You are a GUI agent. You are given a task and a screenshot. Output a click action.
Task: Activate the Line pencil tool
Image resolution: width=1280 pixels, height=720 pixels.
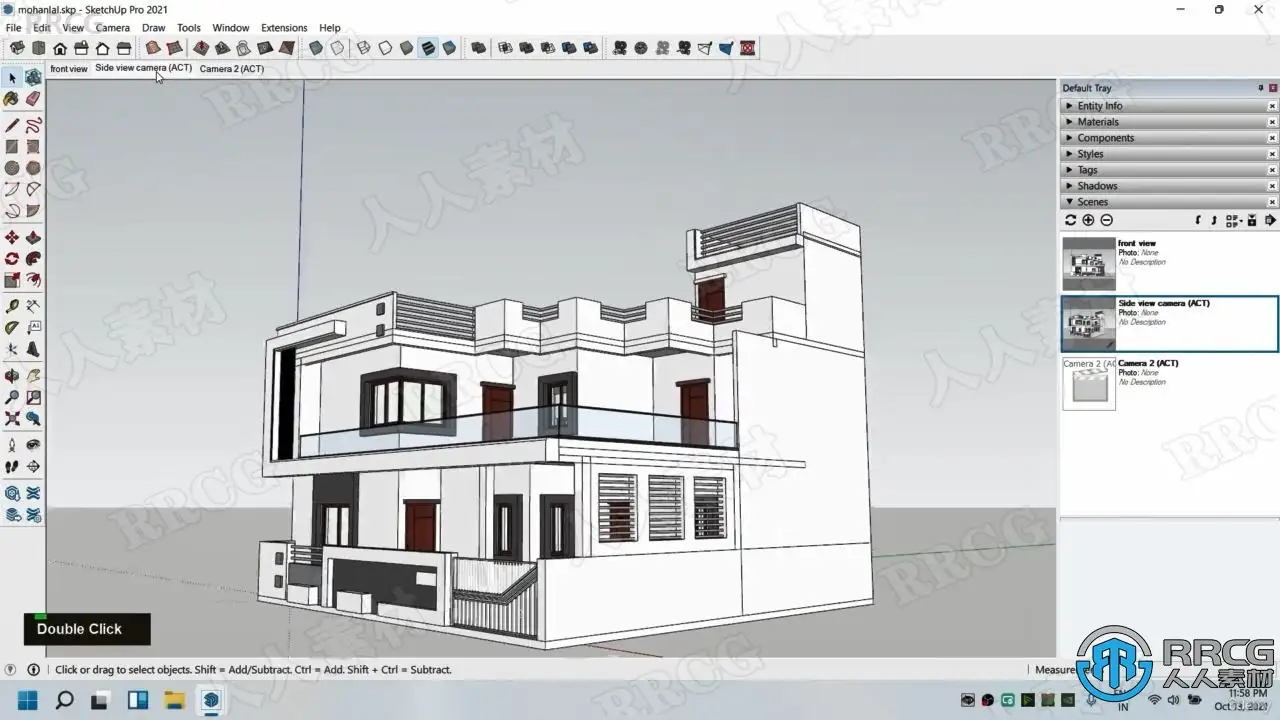[x=12, y=126]
